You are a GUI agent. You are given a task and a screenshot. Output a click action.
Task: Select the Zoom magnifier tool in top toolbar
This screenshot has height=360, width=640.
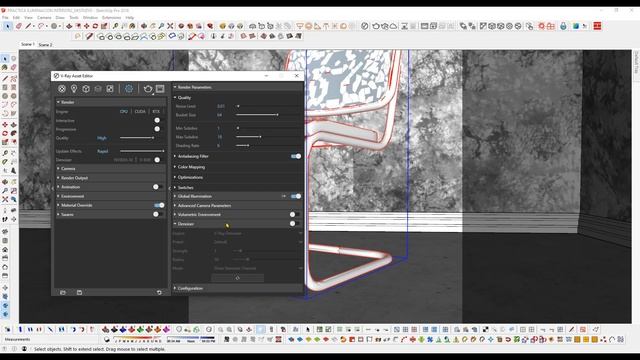tap(161, 26)
